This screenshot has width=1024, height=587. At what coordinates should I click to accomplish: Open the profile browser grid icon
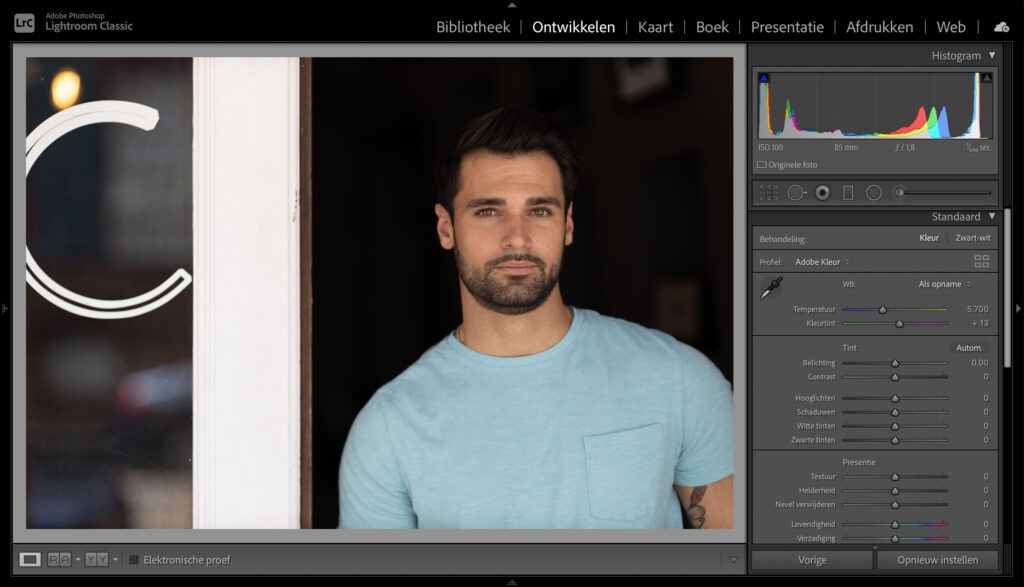click(x=982, y=262)
